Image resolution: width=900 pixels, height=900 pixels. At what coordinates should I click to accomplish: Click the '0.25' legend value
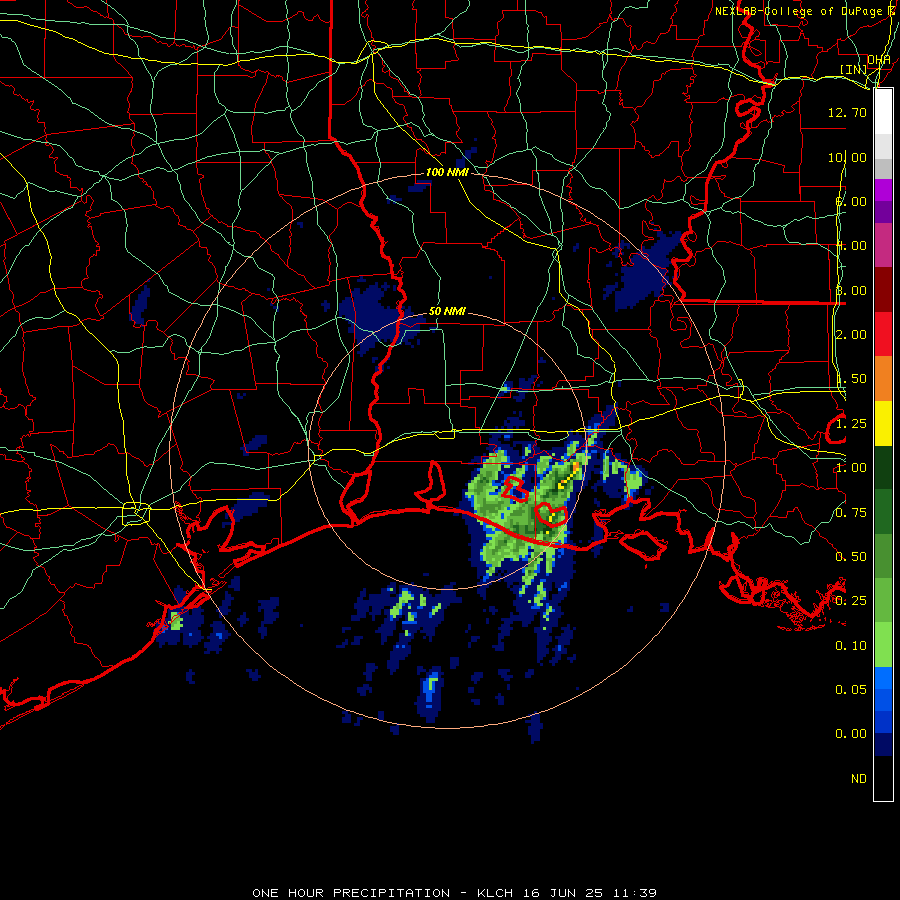(851, 601)
